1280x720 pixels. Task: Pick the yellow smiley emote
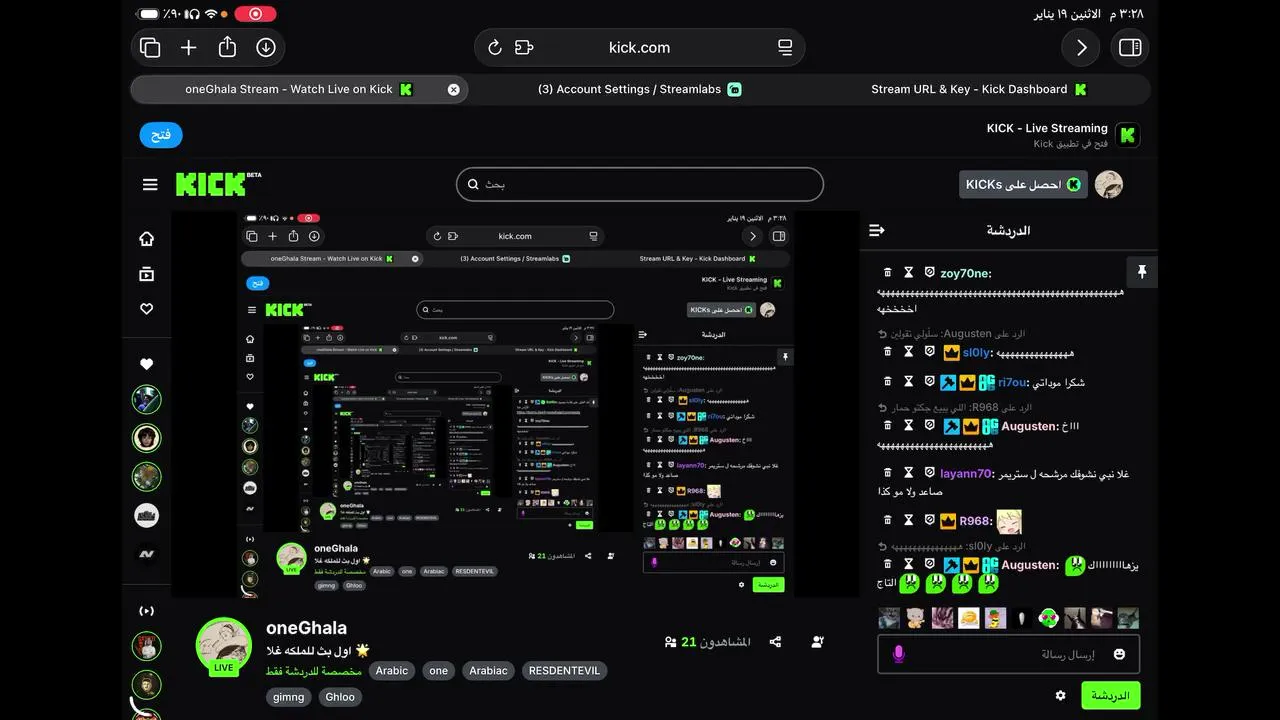point(968,618)
